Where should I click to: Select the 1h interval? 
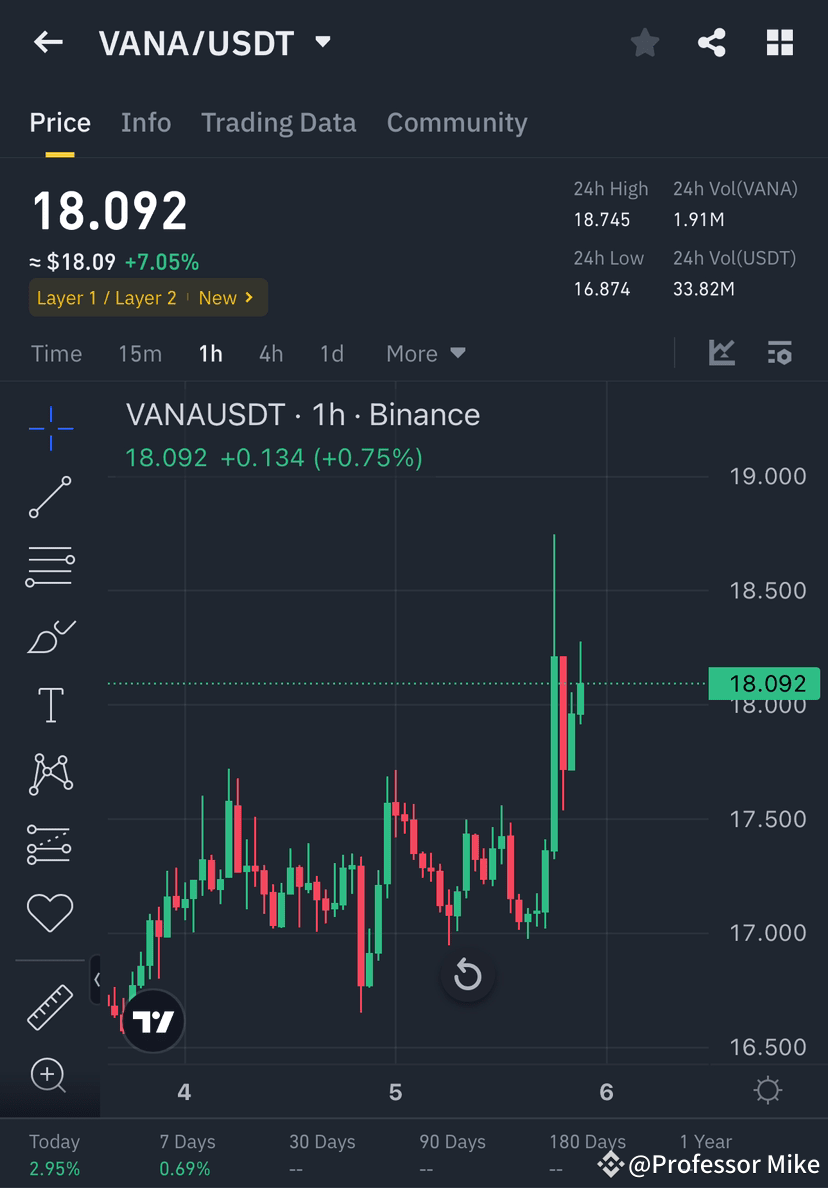click(211, 354)
